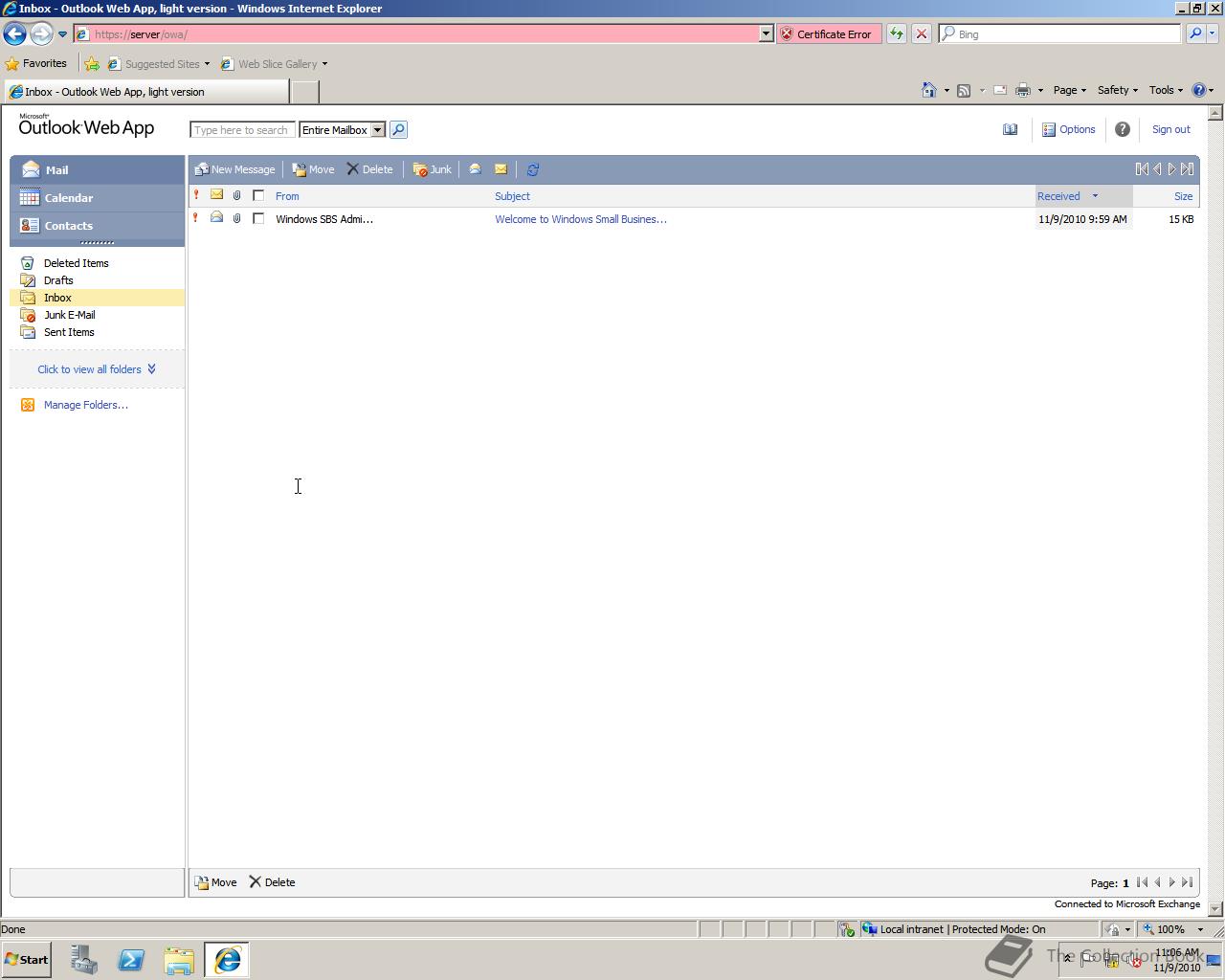Sort by attachment paperclip header icon
Screen dimensions: 1225x980
(236, 195)
